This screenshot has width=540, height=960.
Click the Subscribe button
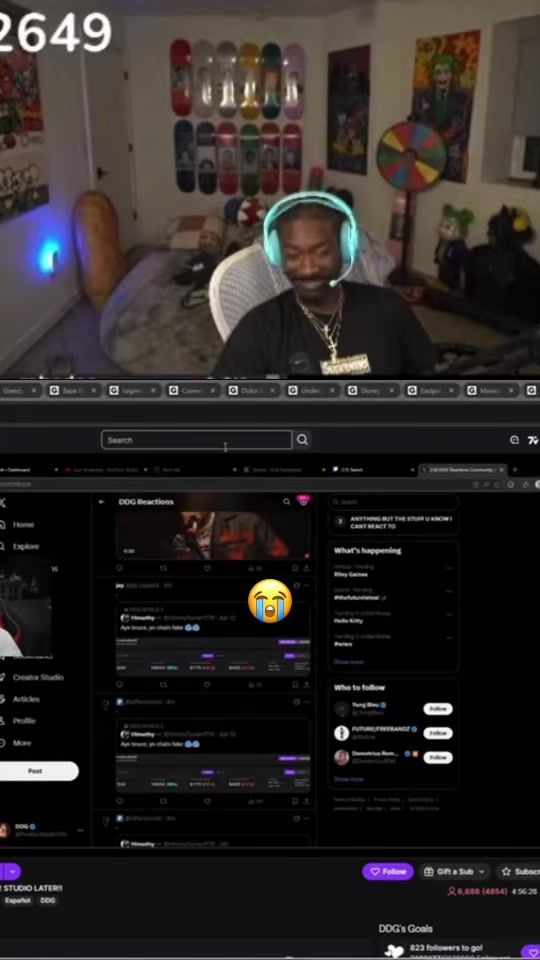(519, 871)
